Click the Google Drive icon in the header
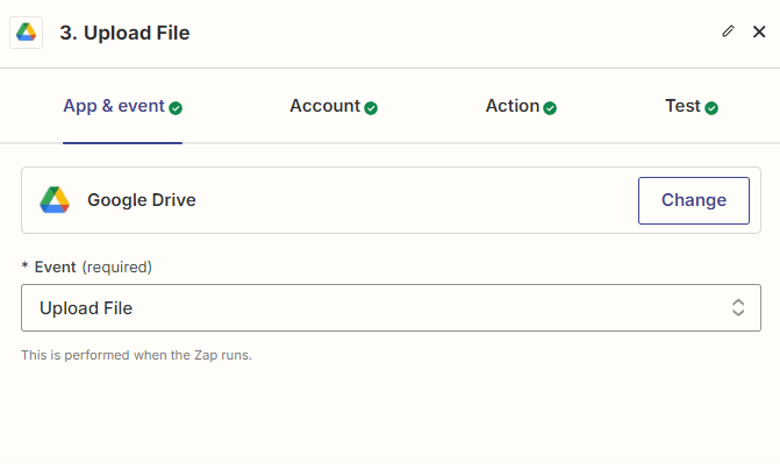780x465 pixels. coord(26,32)
